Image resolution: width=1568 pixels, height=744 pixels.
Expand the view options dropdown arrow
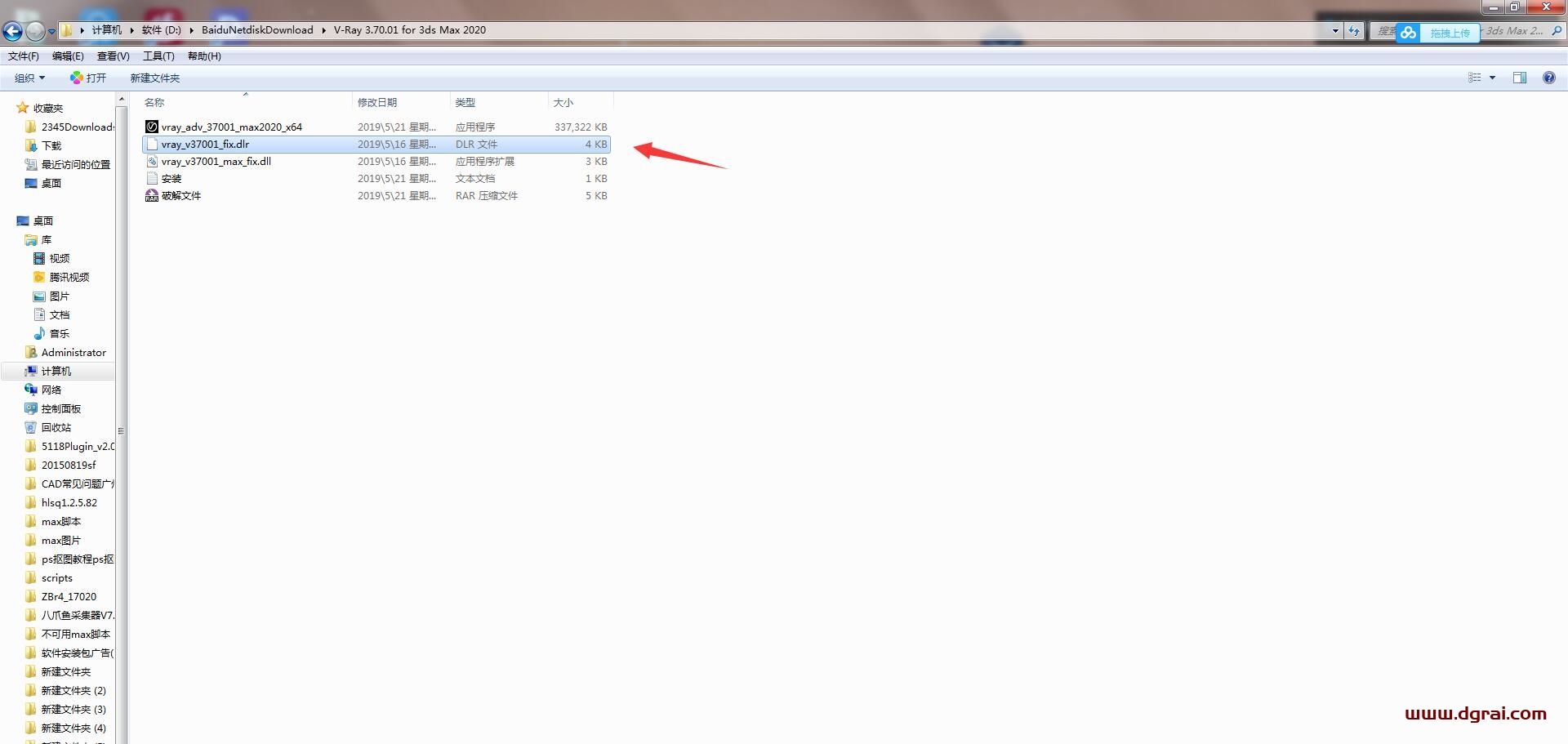(1492, 78)
